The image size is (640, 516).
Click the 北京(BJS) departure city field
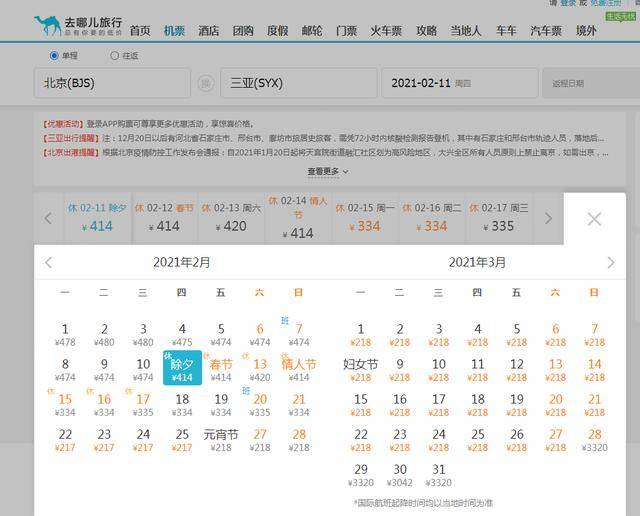click(112, 83)
